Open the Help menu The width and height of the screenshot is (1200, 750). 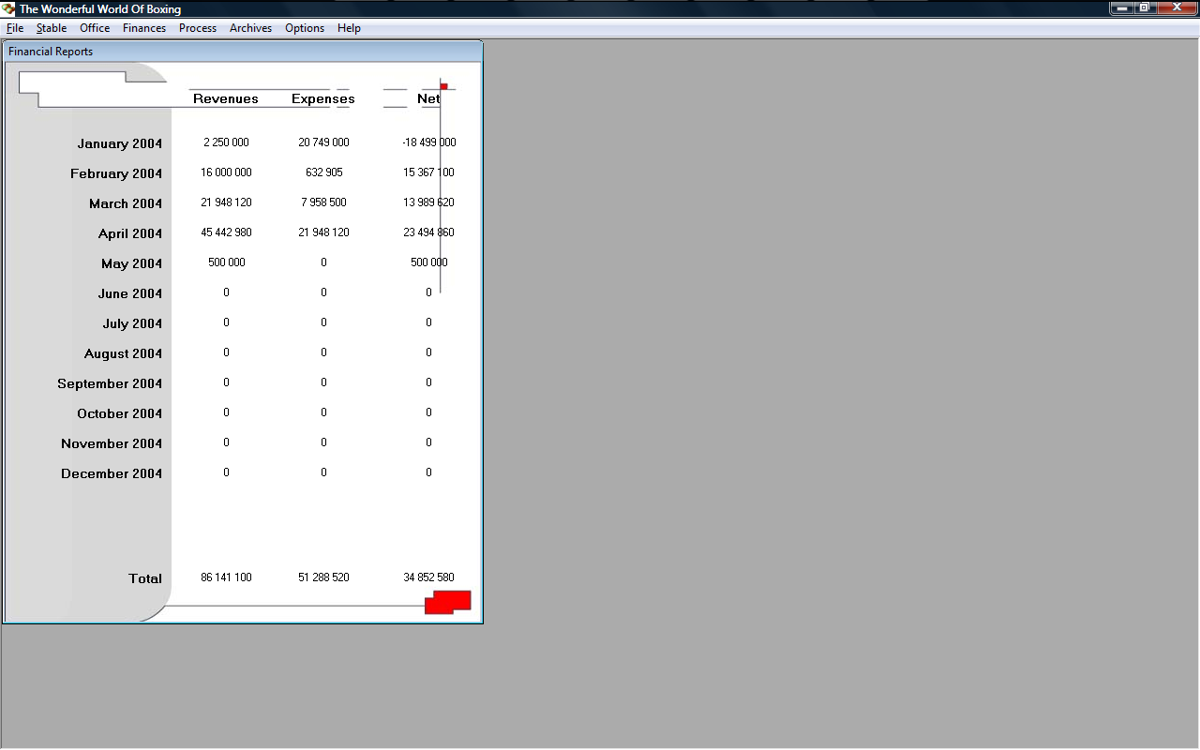[349, 28]
